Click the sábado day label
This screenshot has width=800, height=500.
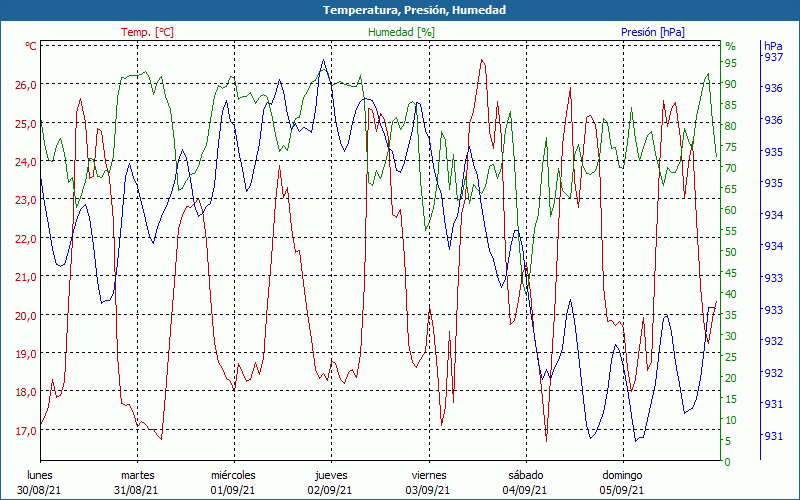click(526, 475)
